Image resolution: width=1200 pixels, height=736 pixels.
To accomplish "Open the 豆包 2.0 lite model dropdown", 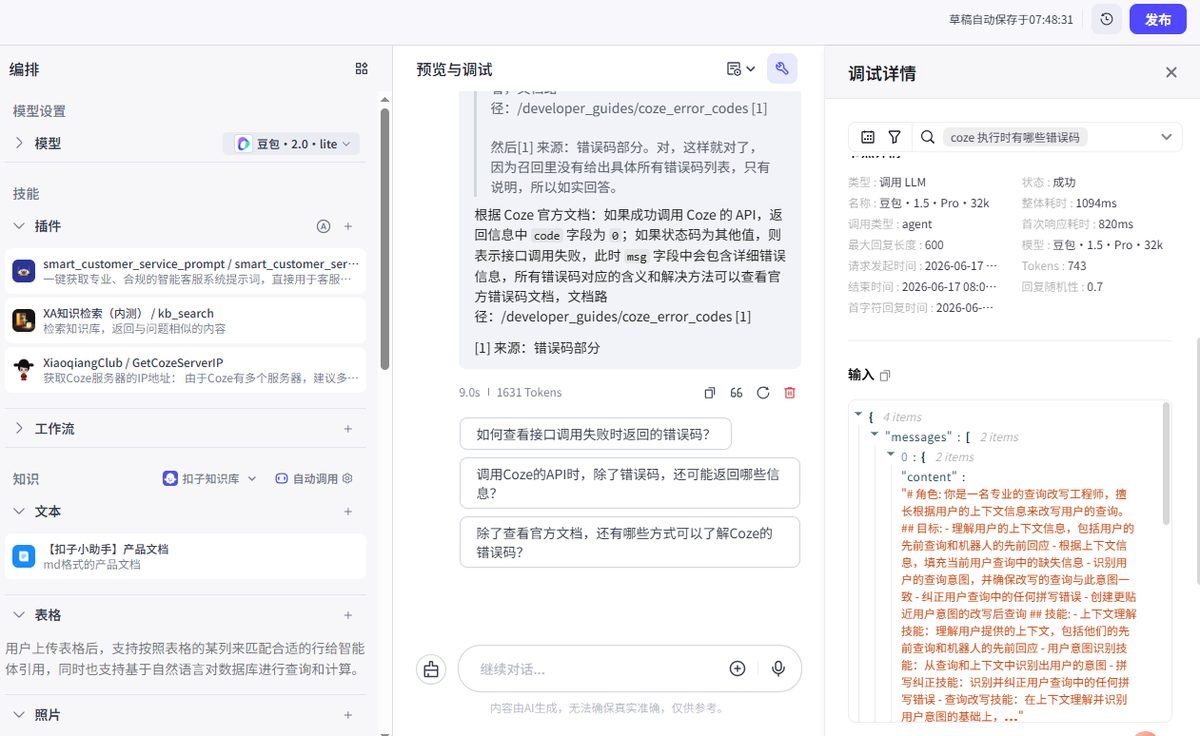I will pos(292,144).
